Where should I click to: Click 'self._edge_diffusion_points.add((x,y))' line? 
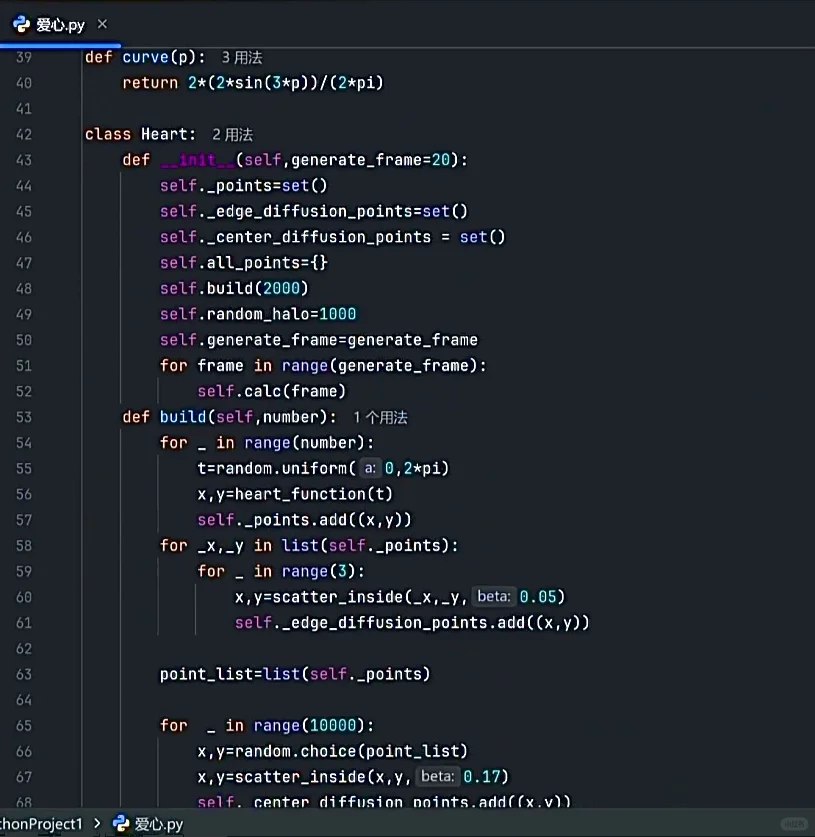pyautogui.click(x=412, y=623)
